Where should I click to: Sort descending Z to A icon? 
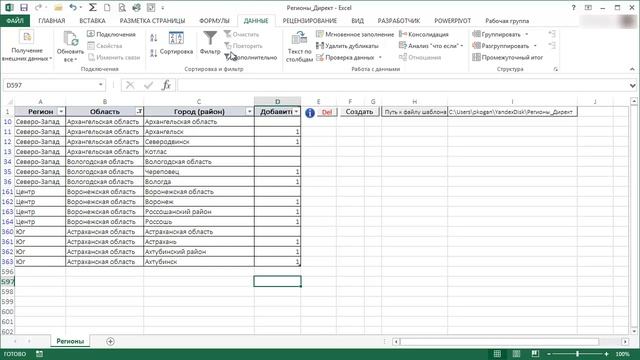(153, 53)
